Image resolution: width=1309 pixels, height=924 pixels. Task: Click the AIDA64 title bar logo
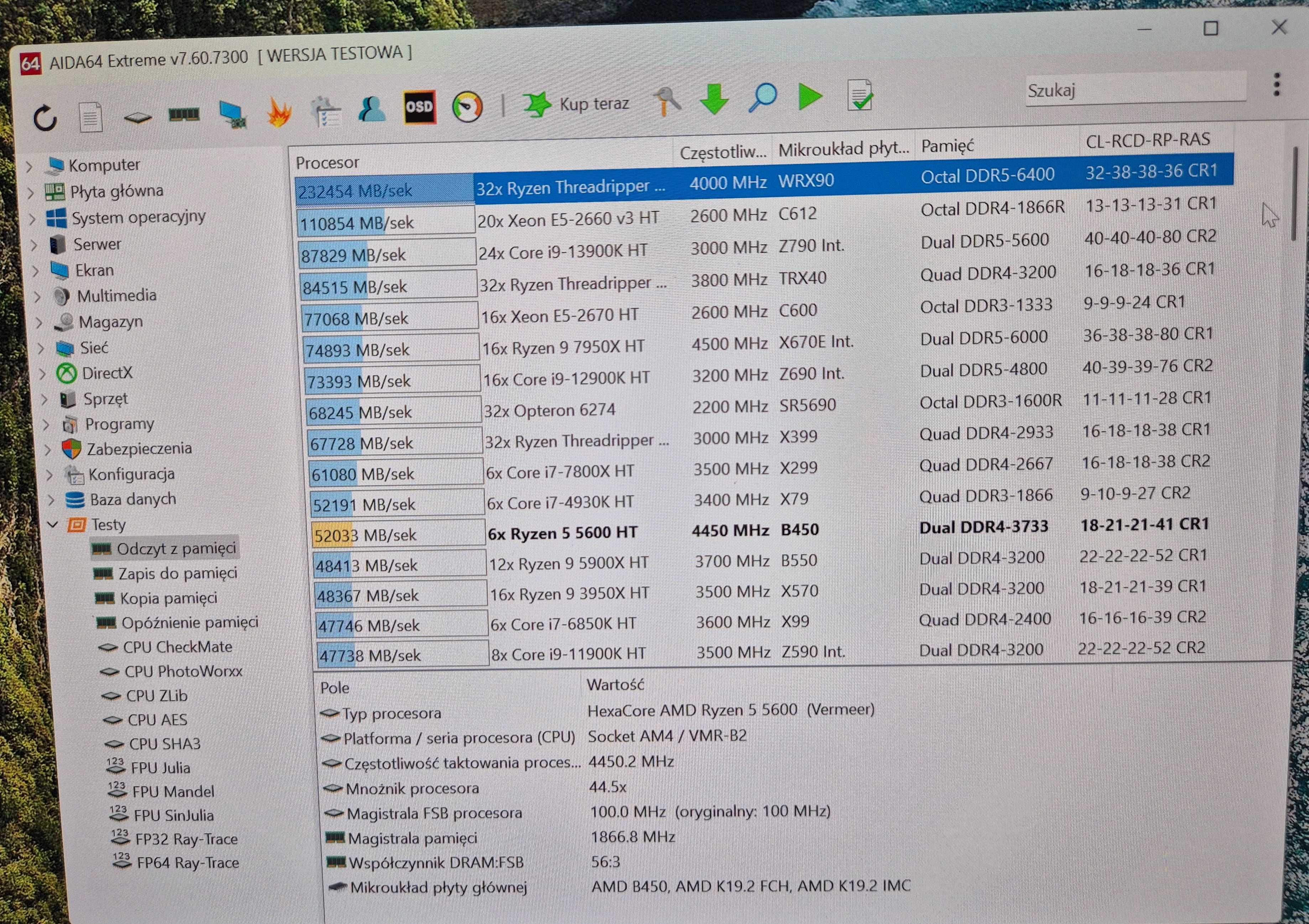30,63
